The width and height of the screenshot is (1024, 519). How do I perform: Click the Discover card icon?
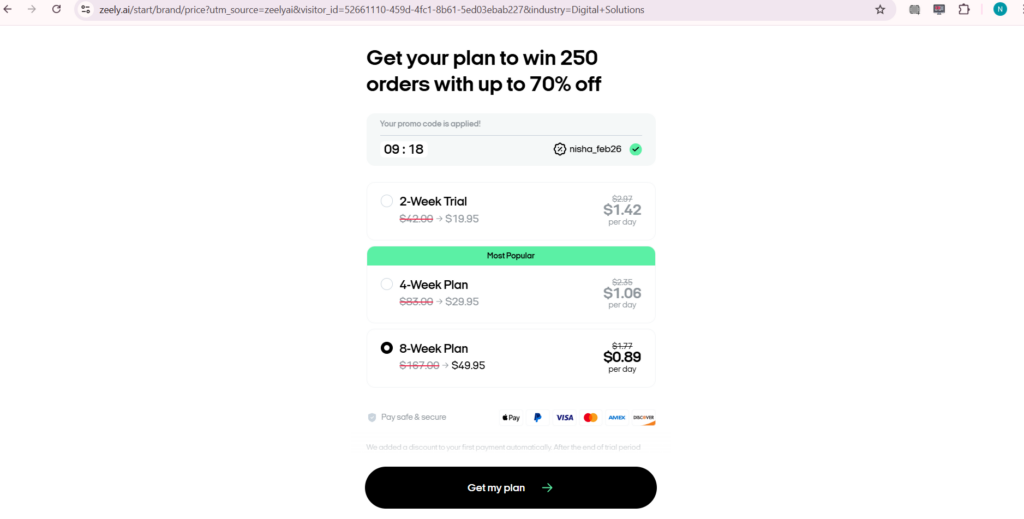point(643,417)
